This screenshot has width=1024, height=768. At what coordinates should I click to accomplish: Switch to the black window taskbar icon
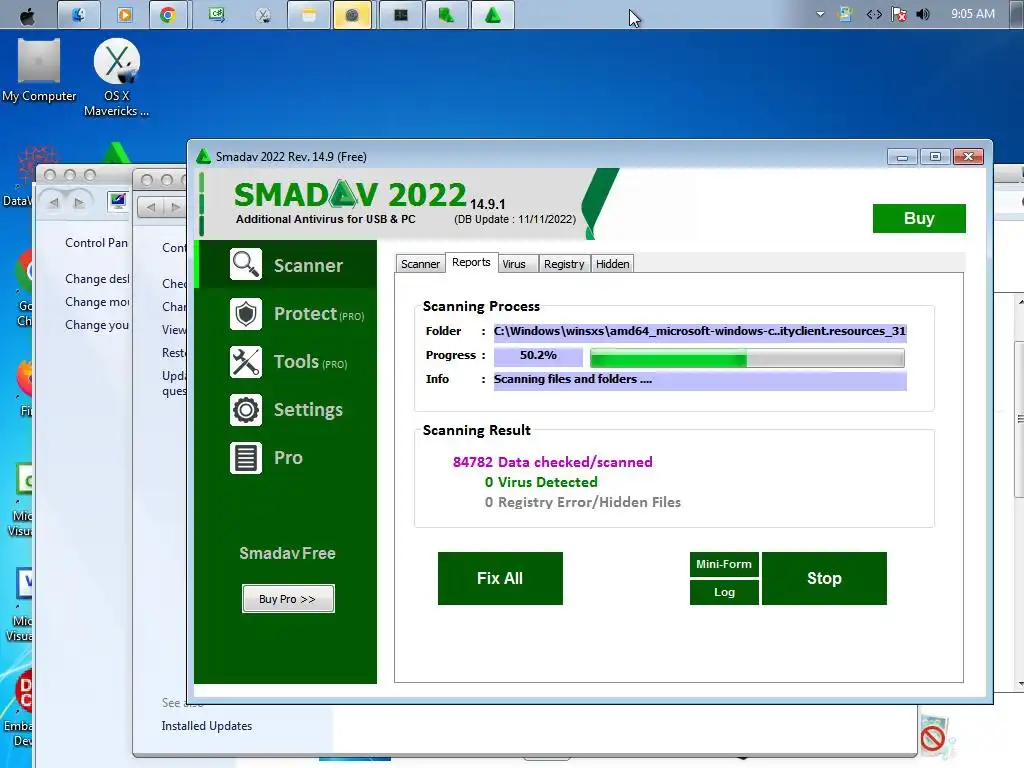tap(400, 14)
